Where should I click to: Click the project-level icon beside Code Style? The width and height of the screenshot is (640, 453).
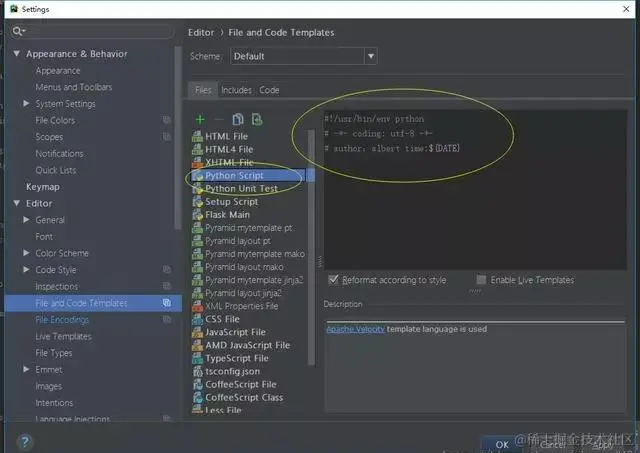pos(167,269)
